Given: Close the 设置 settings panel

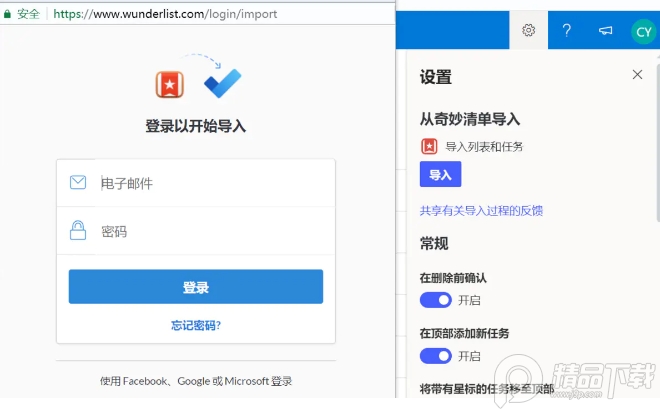Looking at the screenshot, I should (637, 75).
